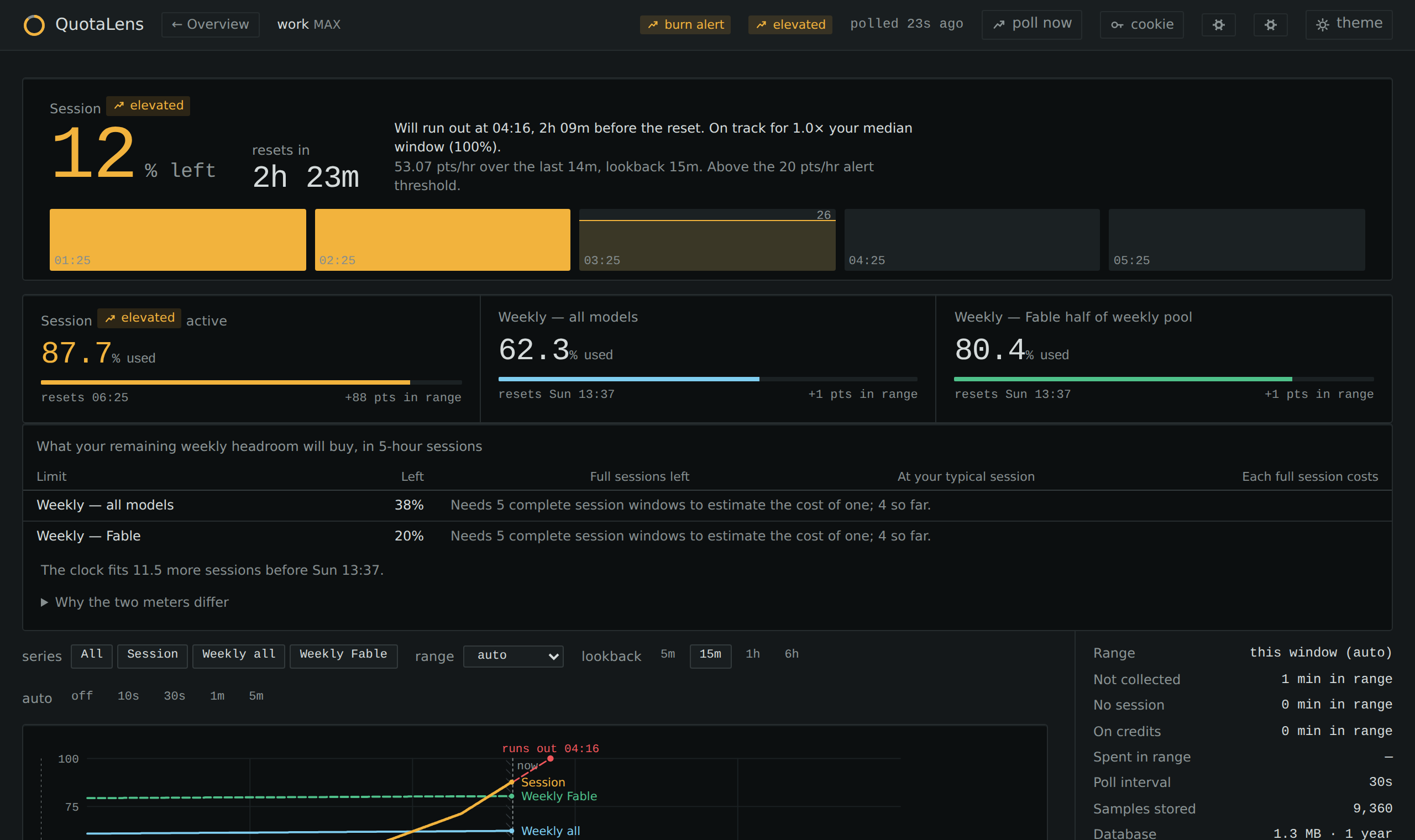
Task: Select the 05:25 empty timeline block
Action: tap(1236, 239)
